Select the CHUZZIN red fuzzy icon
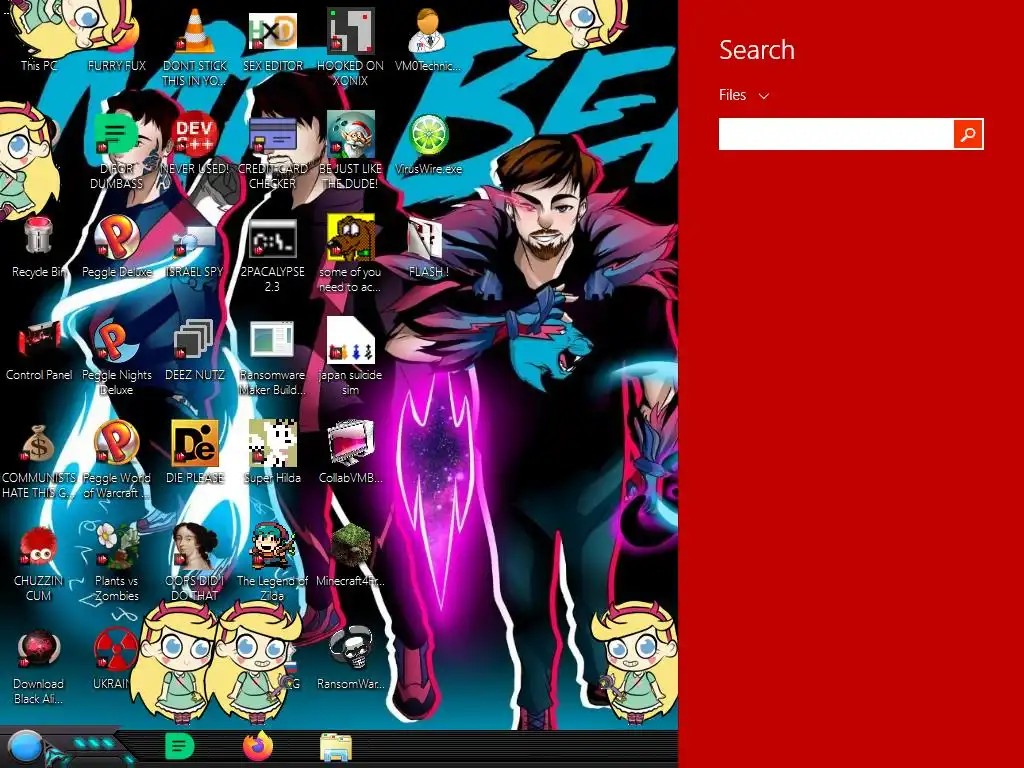 [x=38, y=547]
